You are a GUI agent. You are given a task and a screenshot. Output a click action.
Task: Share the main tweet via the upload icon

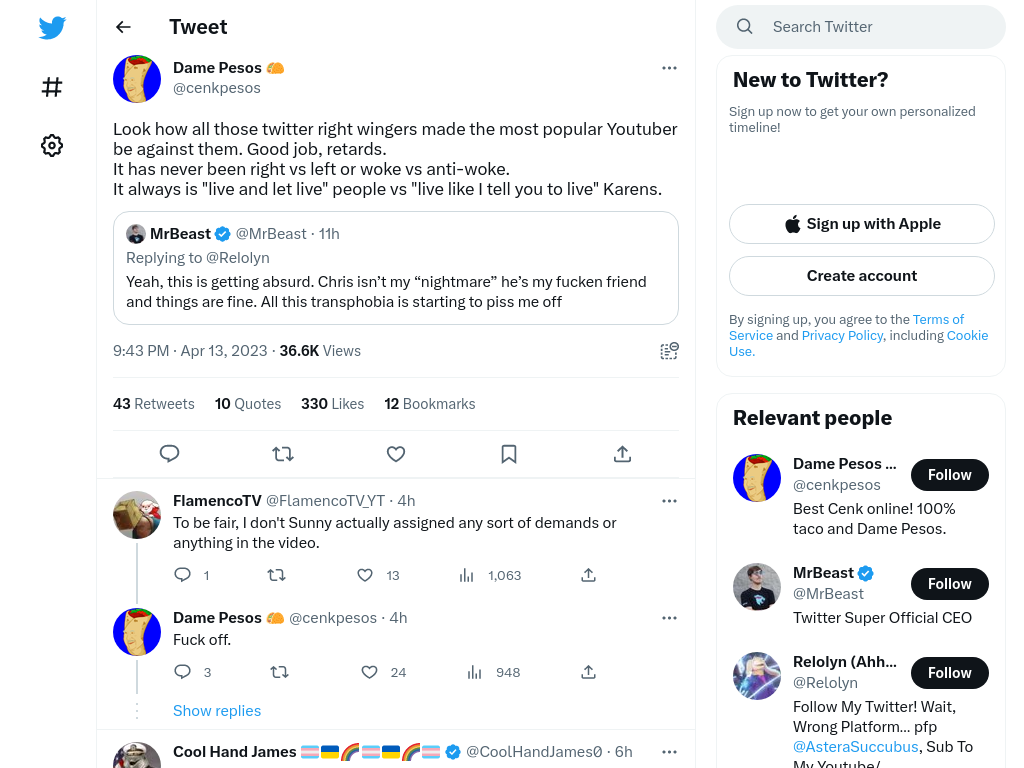coord(622,454)
